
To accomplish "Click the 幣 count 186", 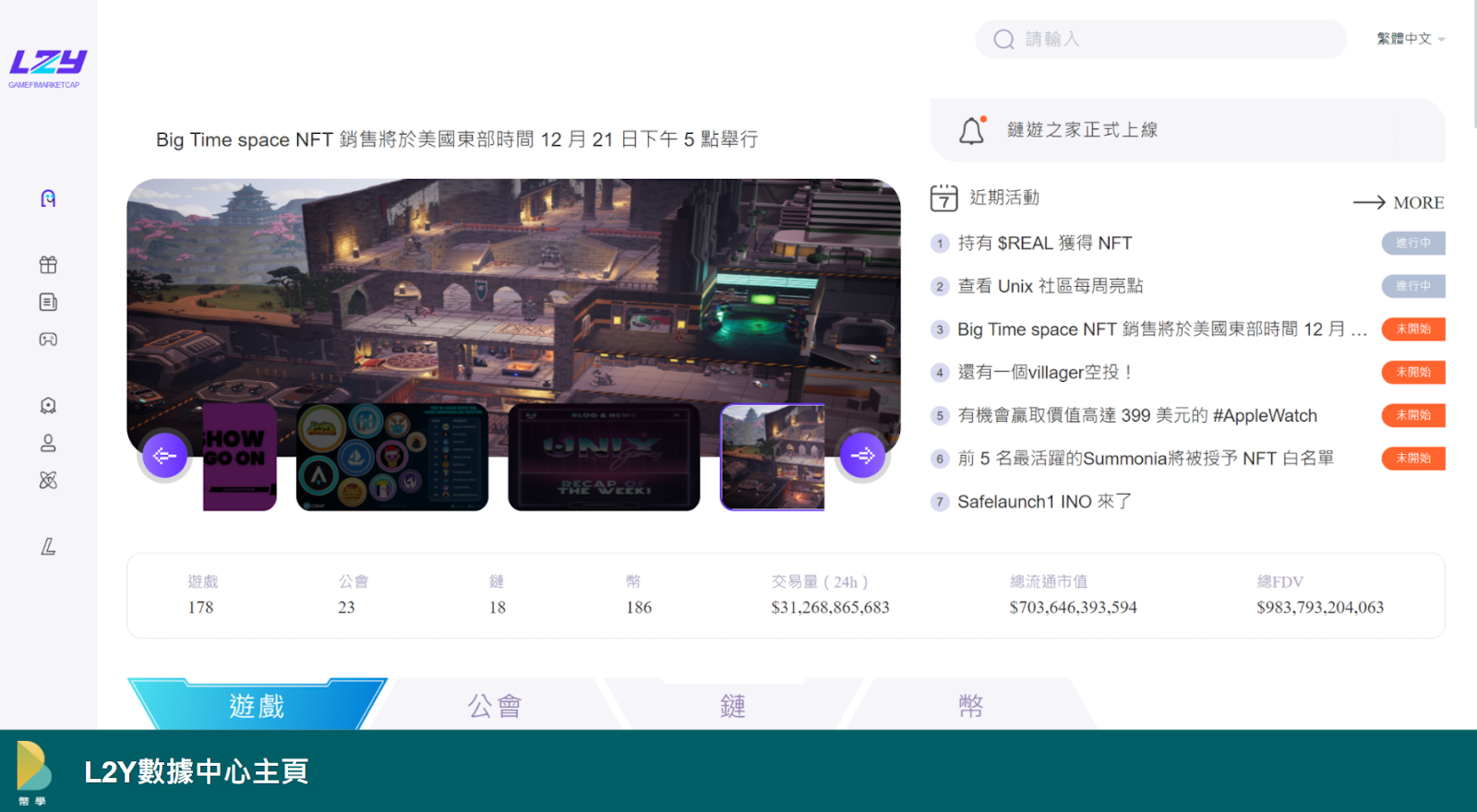I will (x=639, y=607).
